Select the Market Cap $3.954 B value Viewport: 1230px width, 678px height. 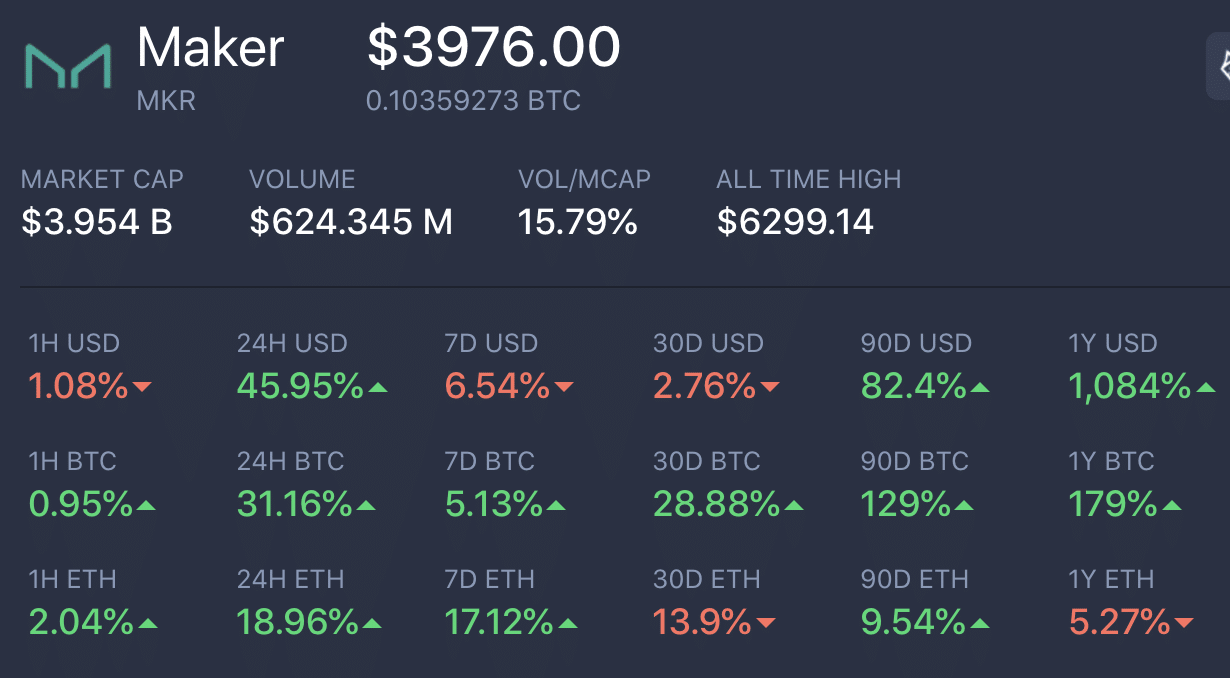97,222
